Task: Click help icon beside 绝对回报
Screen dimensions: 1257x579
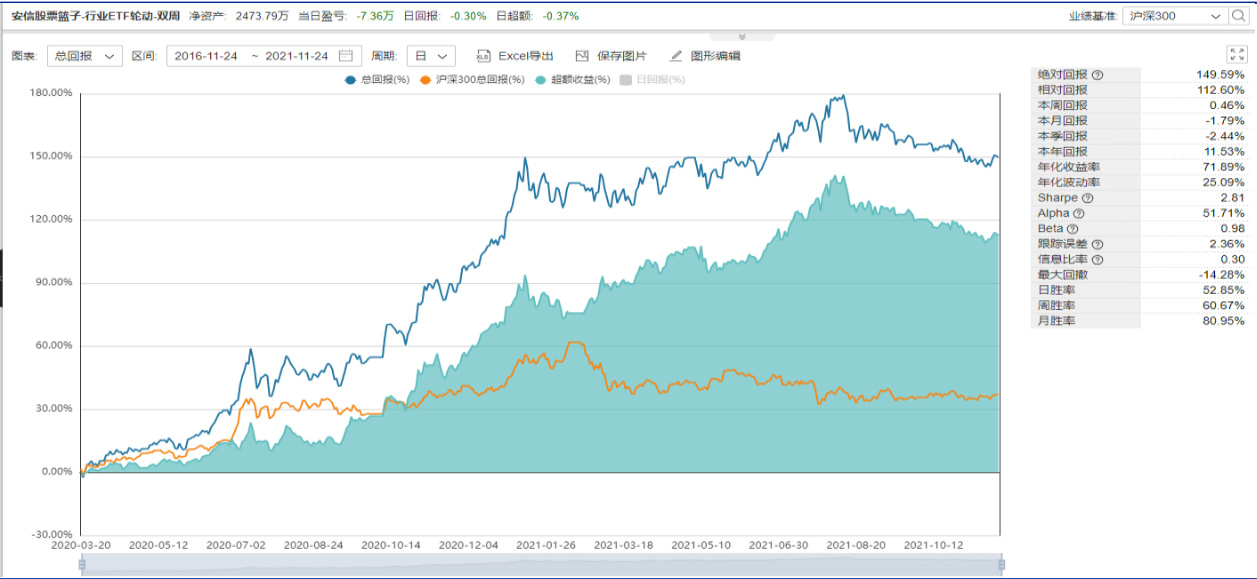Action: pos(1097,75)
